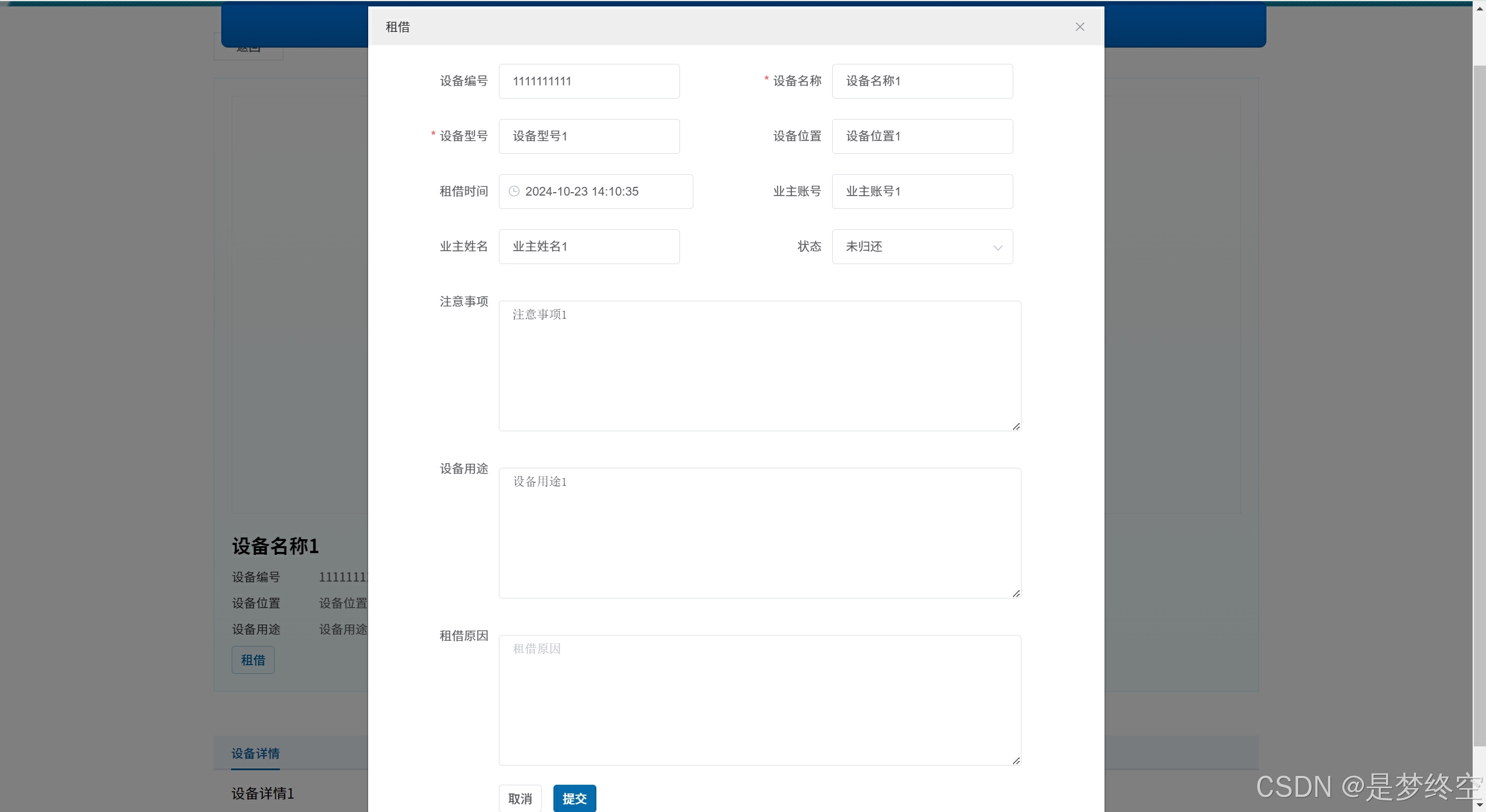This screenshot has width=1486, height=812.
Task: Click the 业主姓名 input field
Action: [589, 247]
